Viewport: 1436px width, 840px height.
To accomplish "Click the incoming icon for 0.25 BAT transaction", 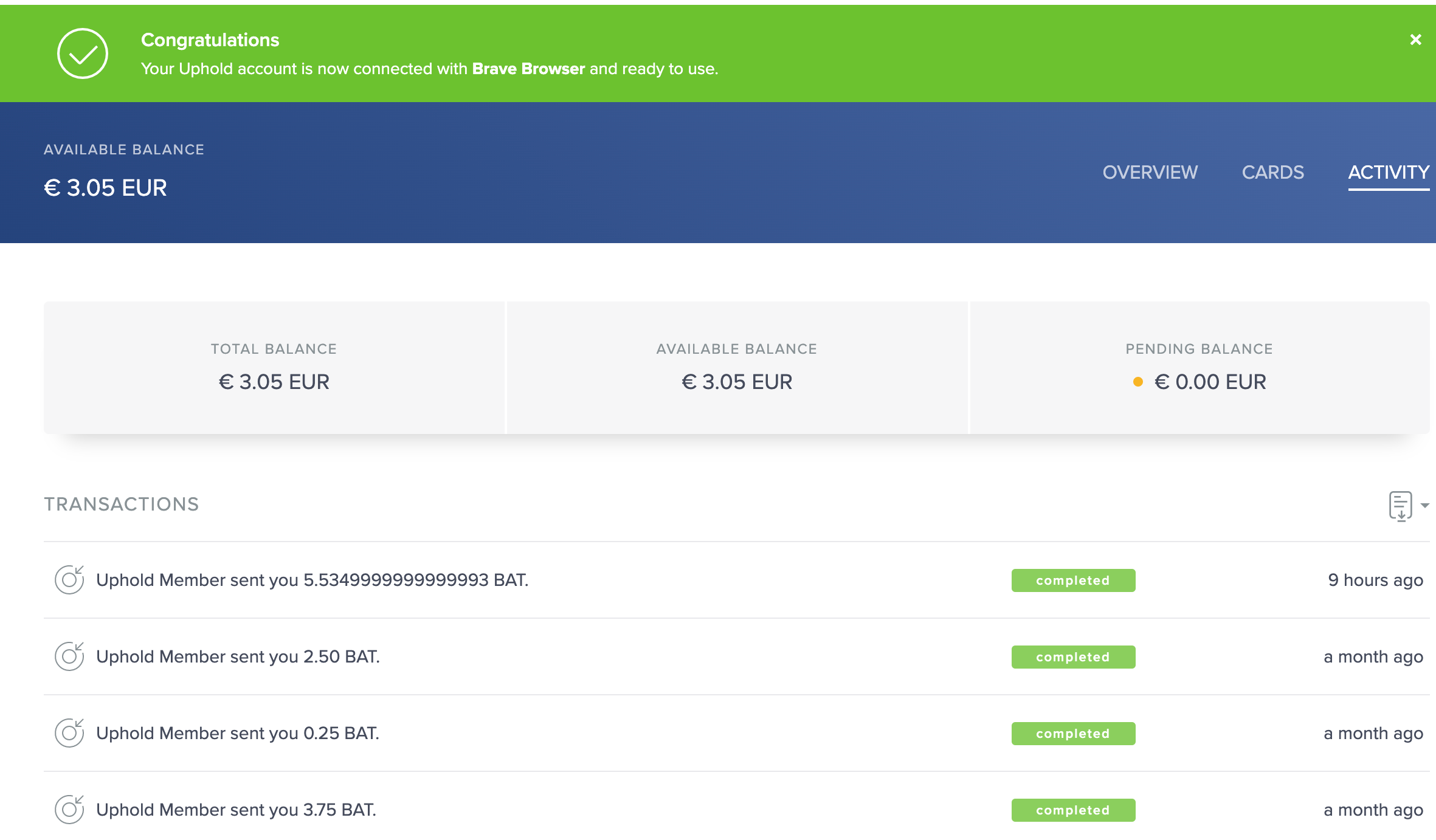I will pos(69,733).
